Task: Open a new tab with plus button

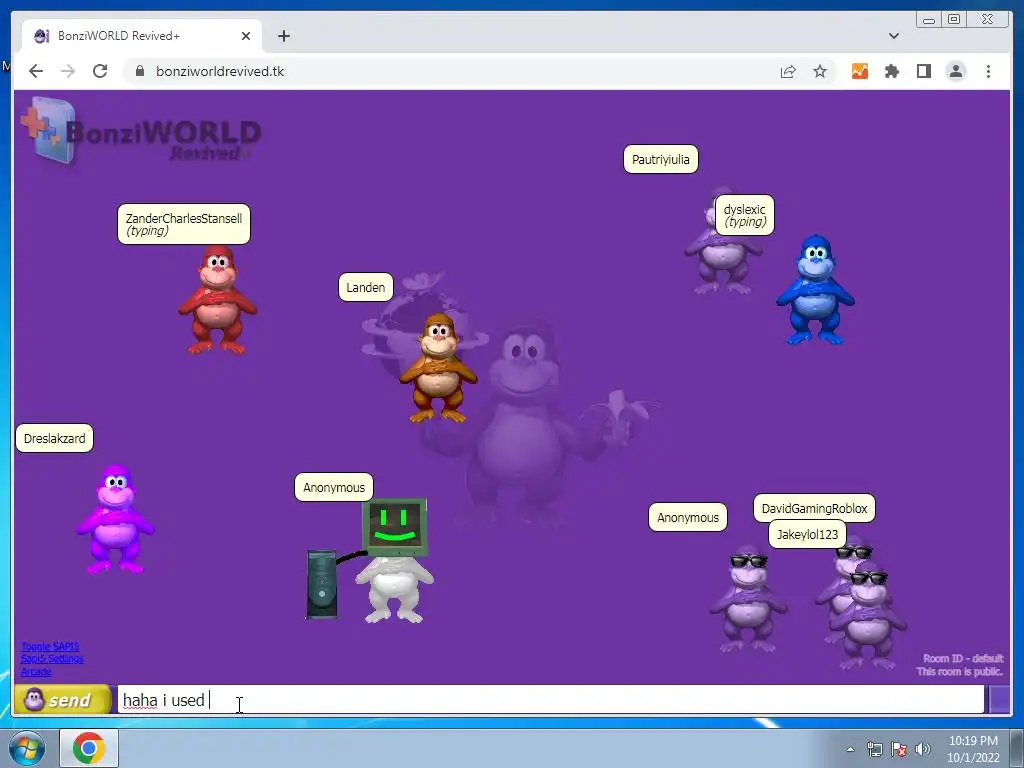Action: point(283,36)
